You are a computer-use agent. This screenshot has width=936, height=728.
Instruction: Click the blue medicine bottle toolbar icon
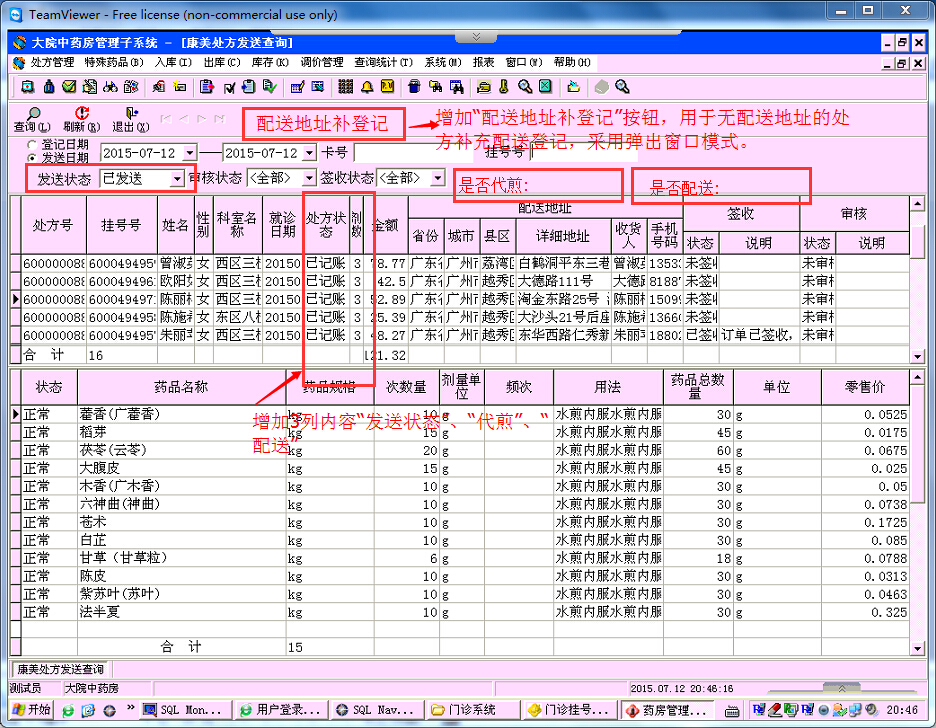49,87
